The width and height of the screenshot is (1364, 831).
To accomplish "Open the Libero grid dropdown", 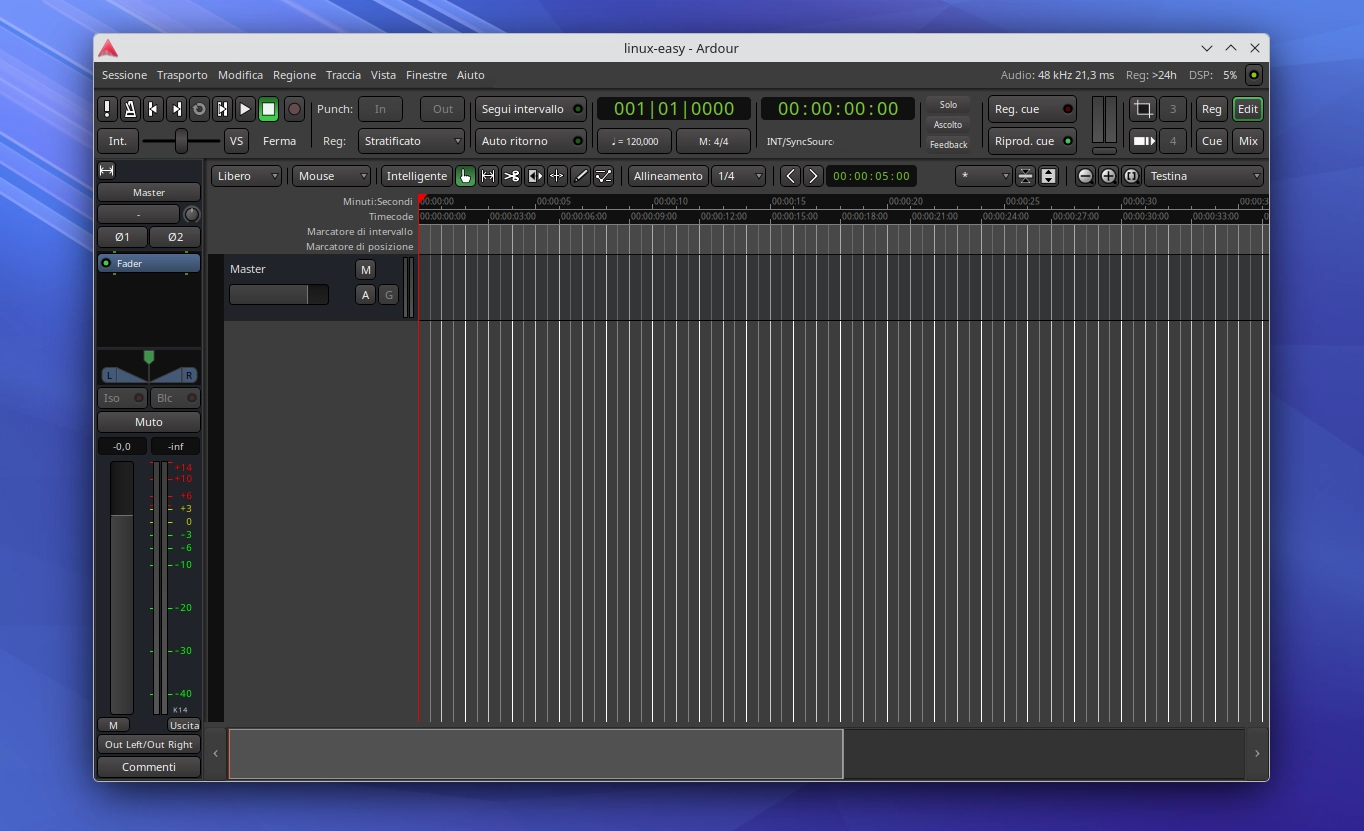I will pos(246,176).
